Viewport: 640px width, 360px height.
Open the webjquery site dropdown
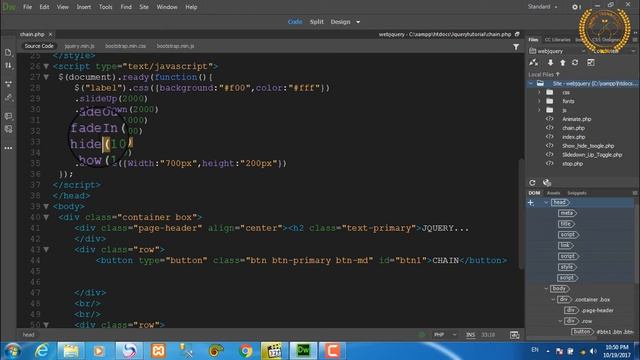(x=557, y=51)
